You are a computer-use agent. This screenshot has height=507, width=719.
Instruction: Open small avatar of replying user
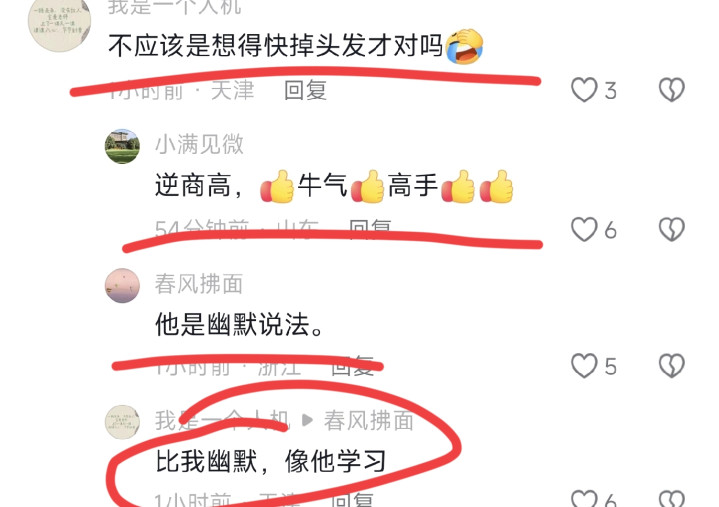122,422
